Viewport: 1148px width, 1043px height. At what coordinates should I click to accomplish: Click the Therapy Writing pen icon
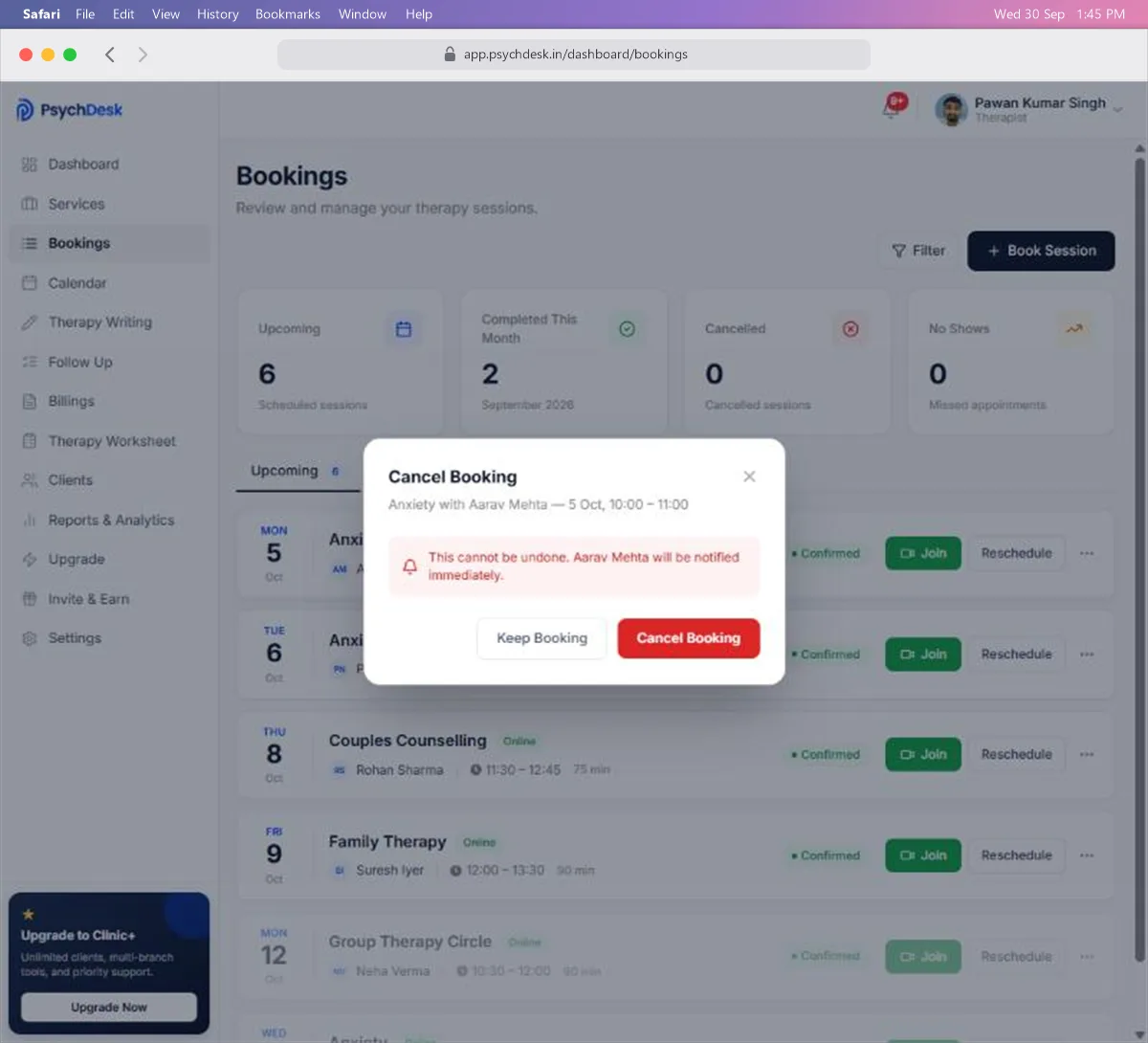pos(30,322)
